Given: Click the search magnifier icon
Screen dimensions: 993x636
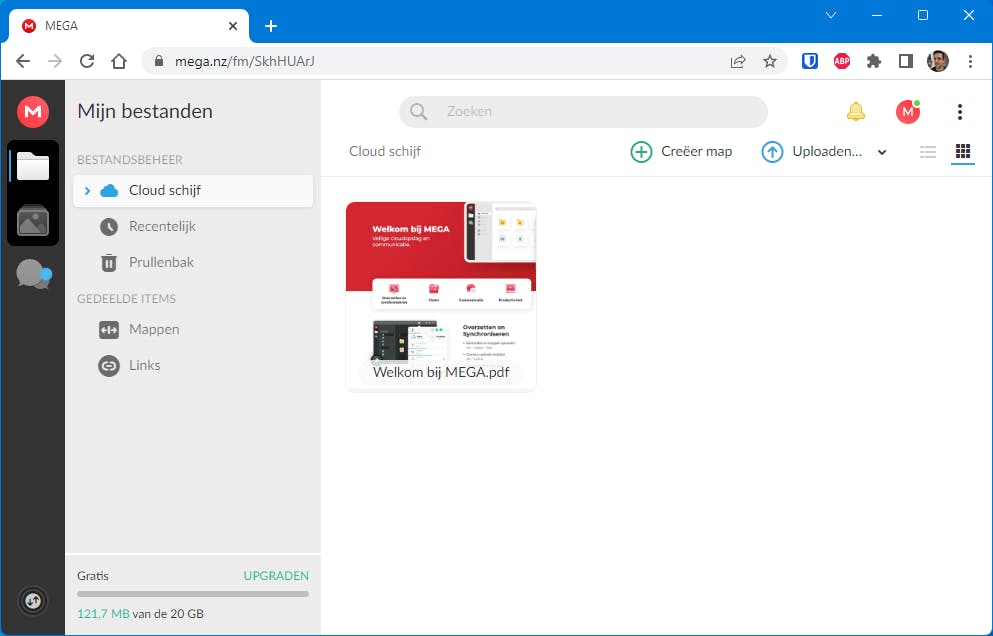Looking at the screenshot, I should pos(419,111).
